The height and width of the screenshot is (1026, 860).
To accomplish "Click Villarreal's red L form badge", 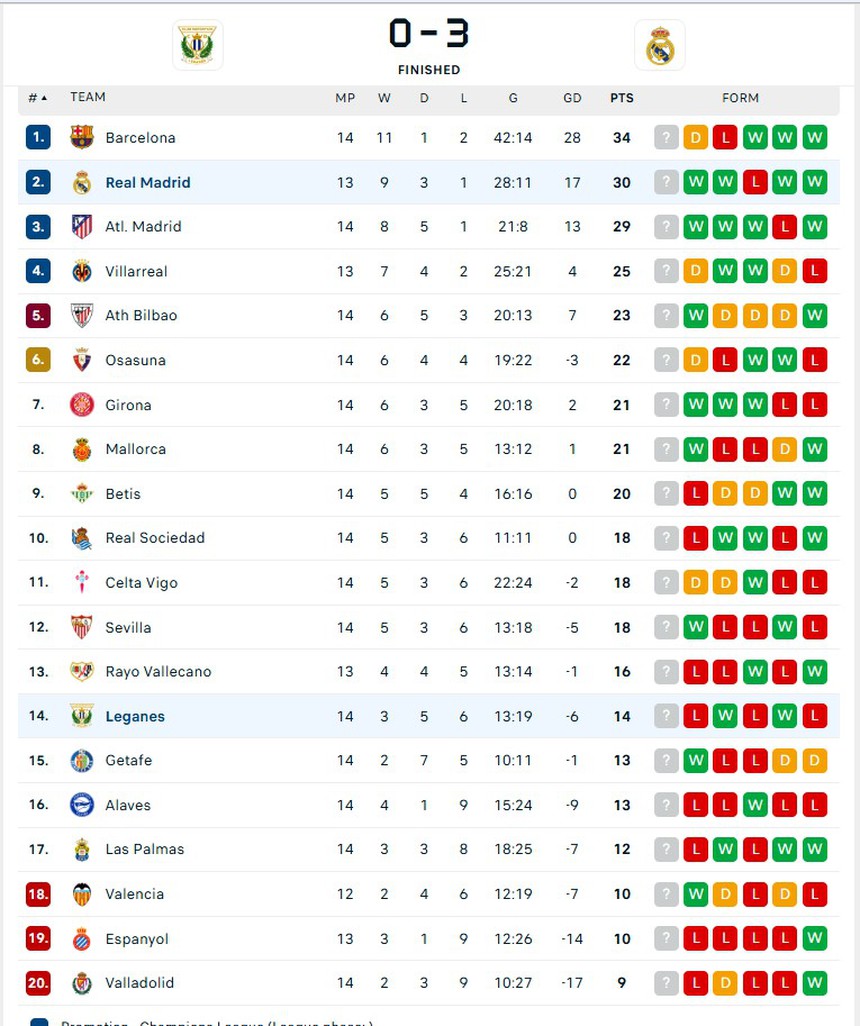I will point(815,271).
